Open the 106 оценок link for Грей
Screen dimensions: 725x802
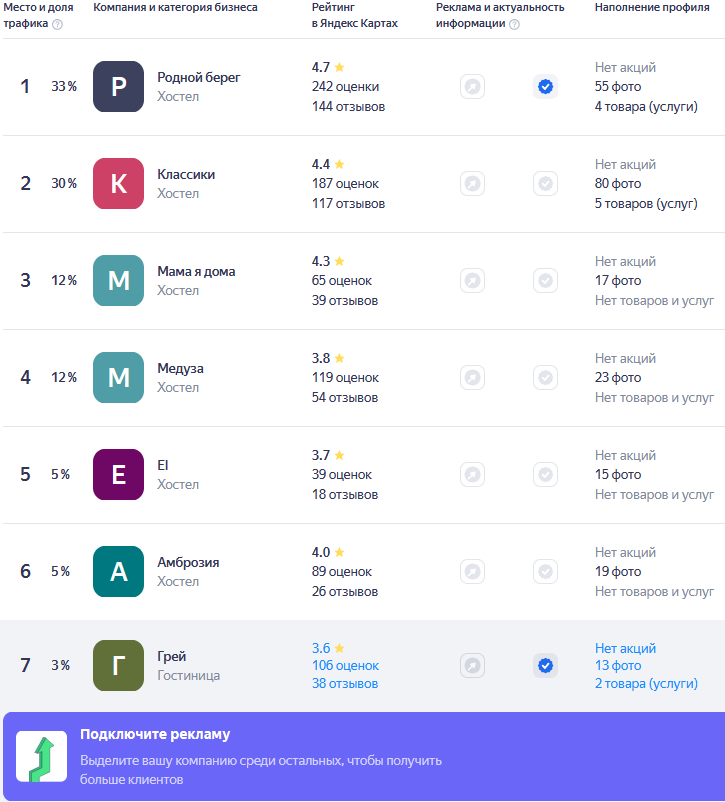point(345,665)
